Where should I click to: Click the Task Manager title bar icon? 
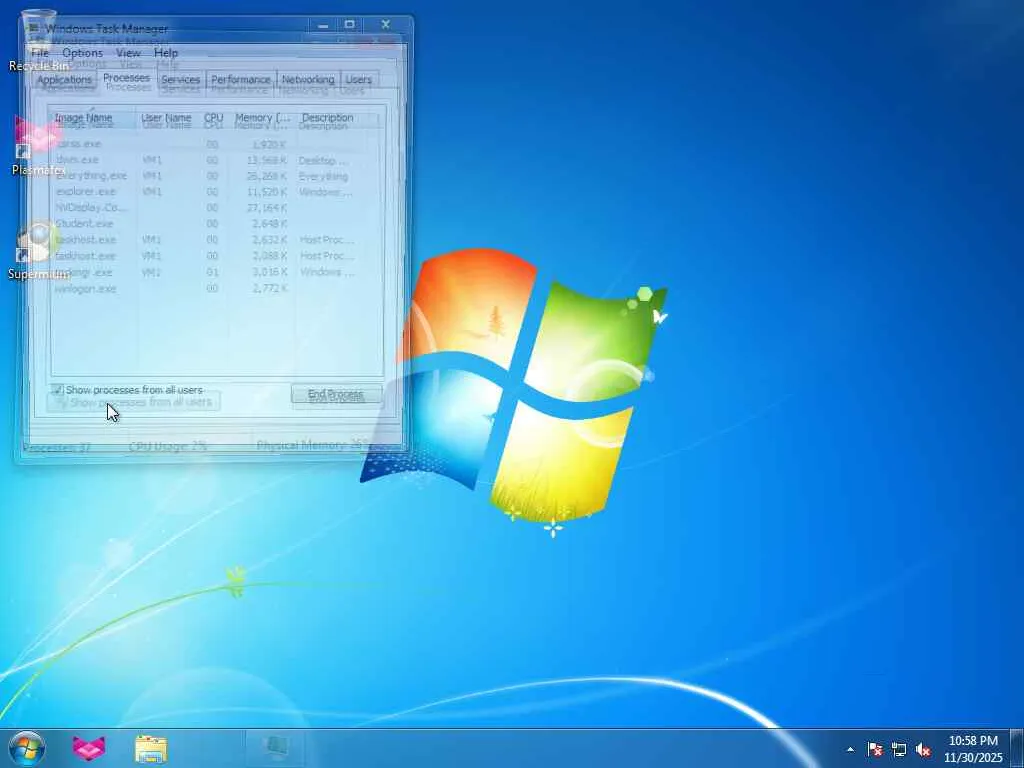34,28
